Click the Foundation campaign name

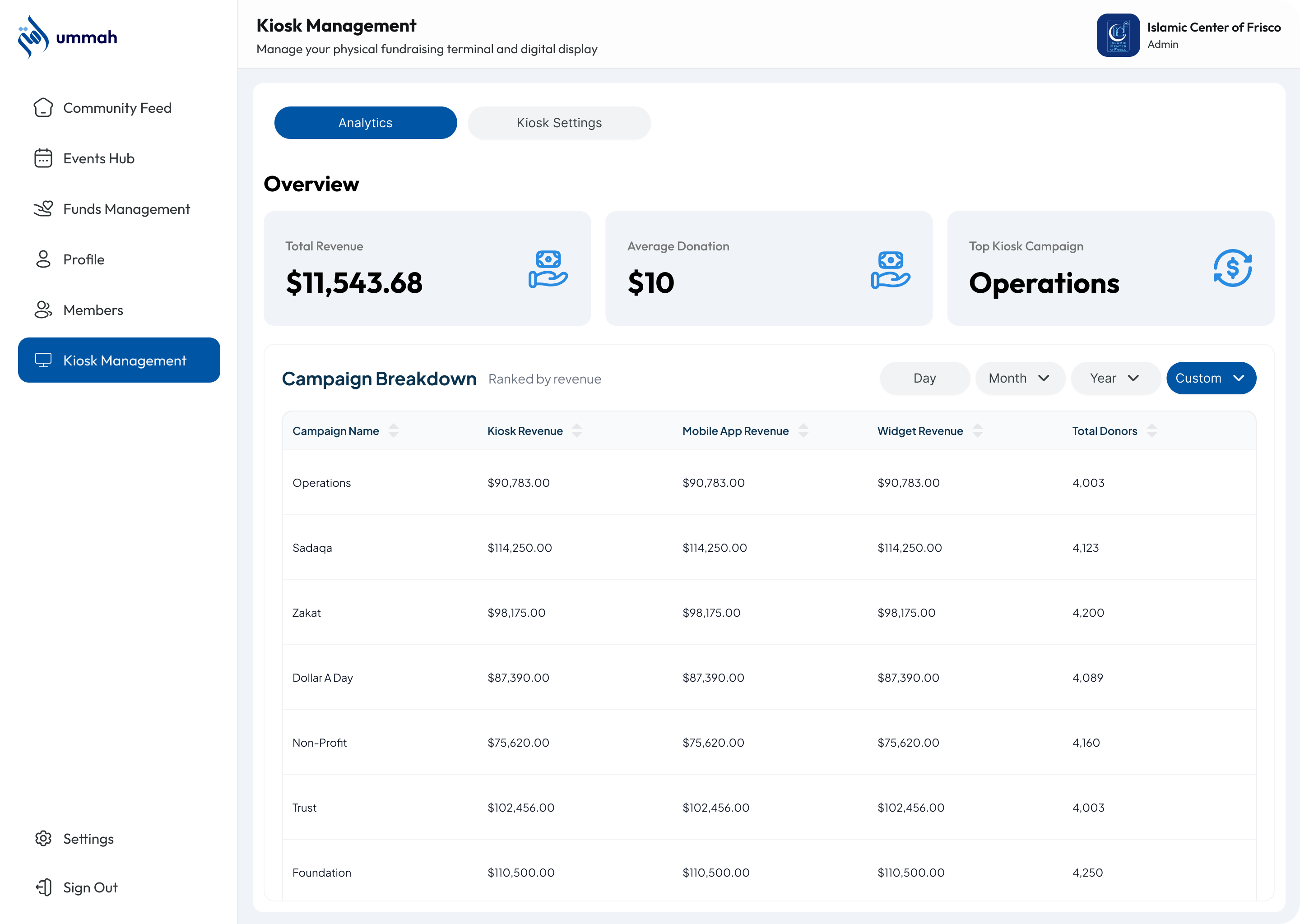tap(321, 873)
